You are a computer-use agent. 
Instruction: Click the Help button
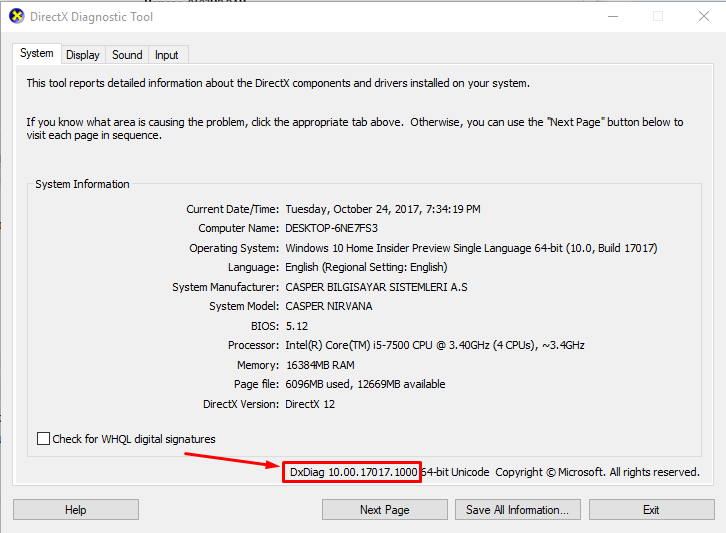75,509
